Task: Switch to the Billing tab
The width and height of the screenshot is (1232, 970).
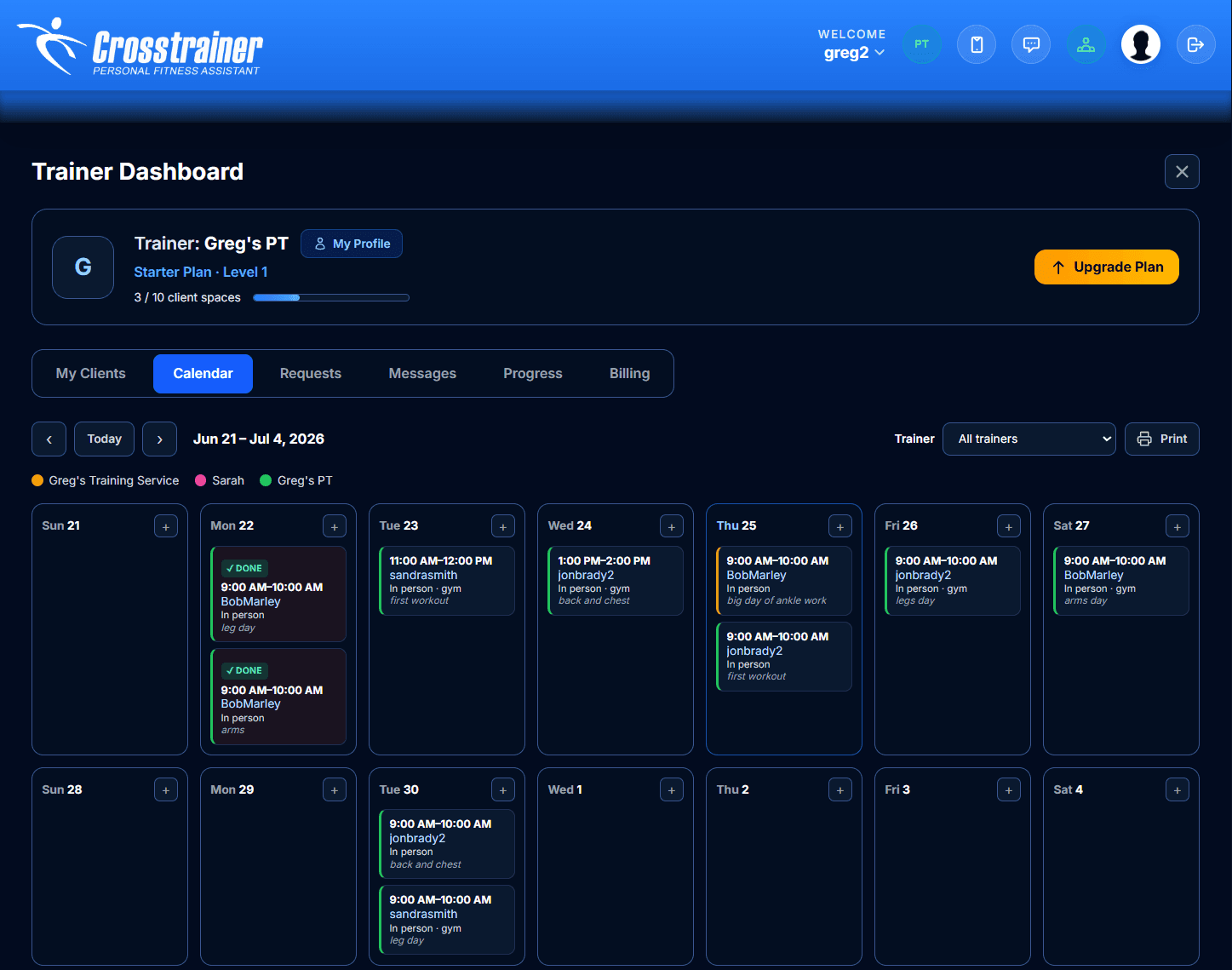Action: point(630,374)
